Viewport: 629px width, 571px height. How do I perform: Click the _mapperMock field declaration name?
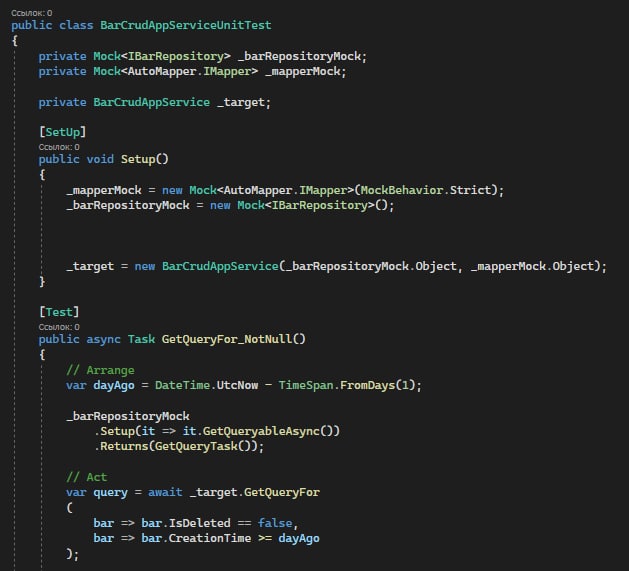coord(303,71)
